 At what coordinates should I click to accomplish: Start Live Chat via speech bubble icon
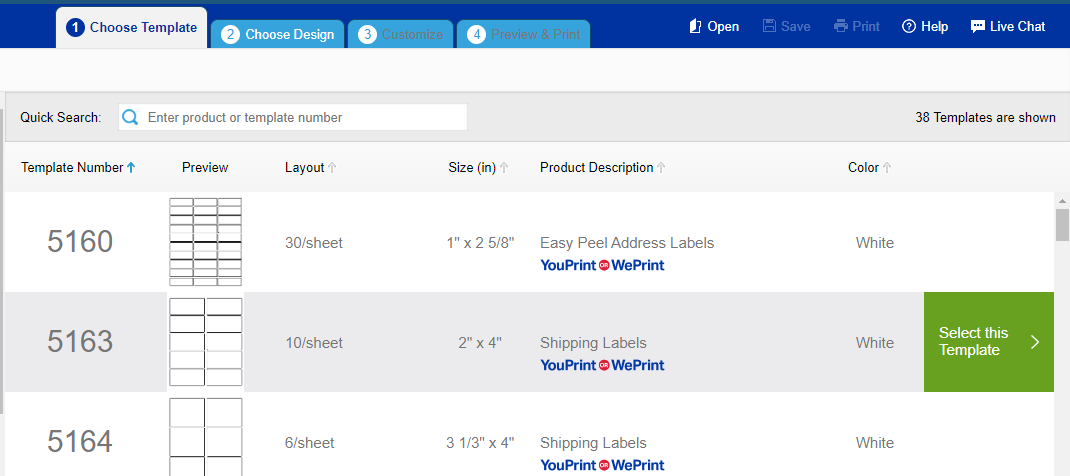(x=978, y=27)
